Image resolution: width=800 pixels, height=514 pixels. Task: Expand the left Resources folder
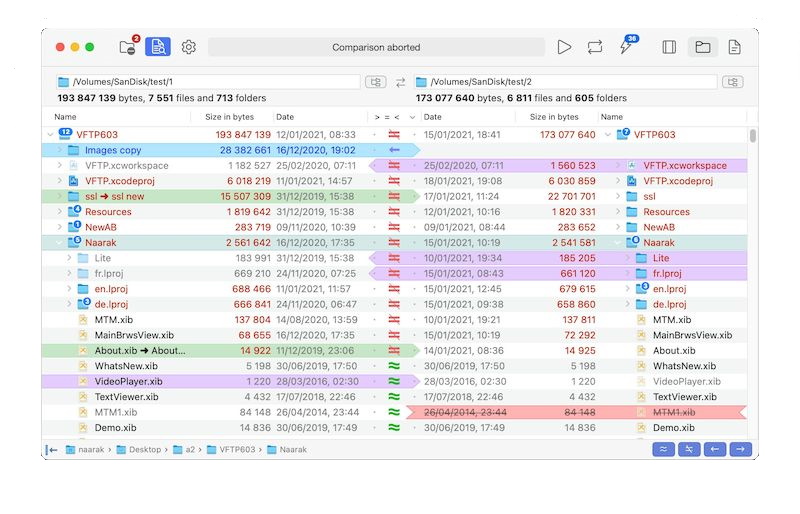[70, 212]
